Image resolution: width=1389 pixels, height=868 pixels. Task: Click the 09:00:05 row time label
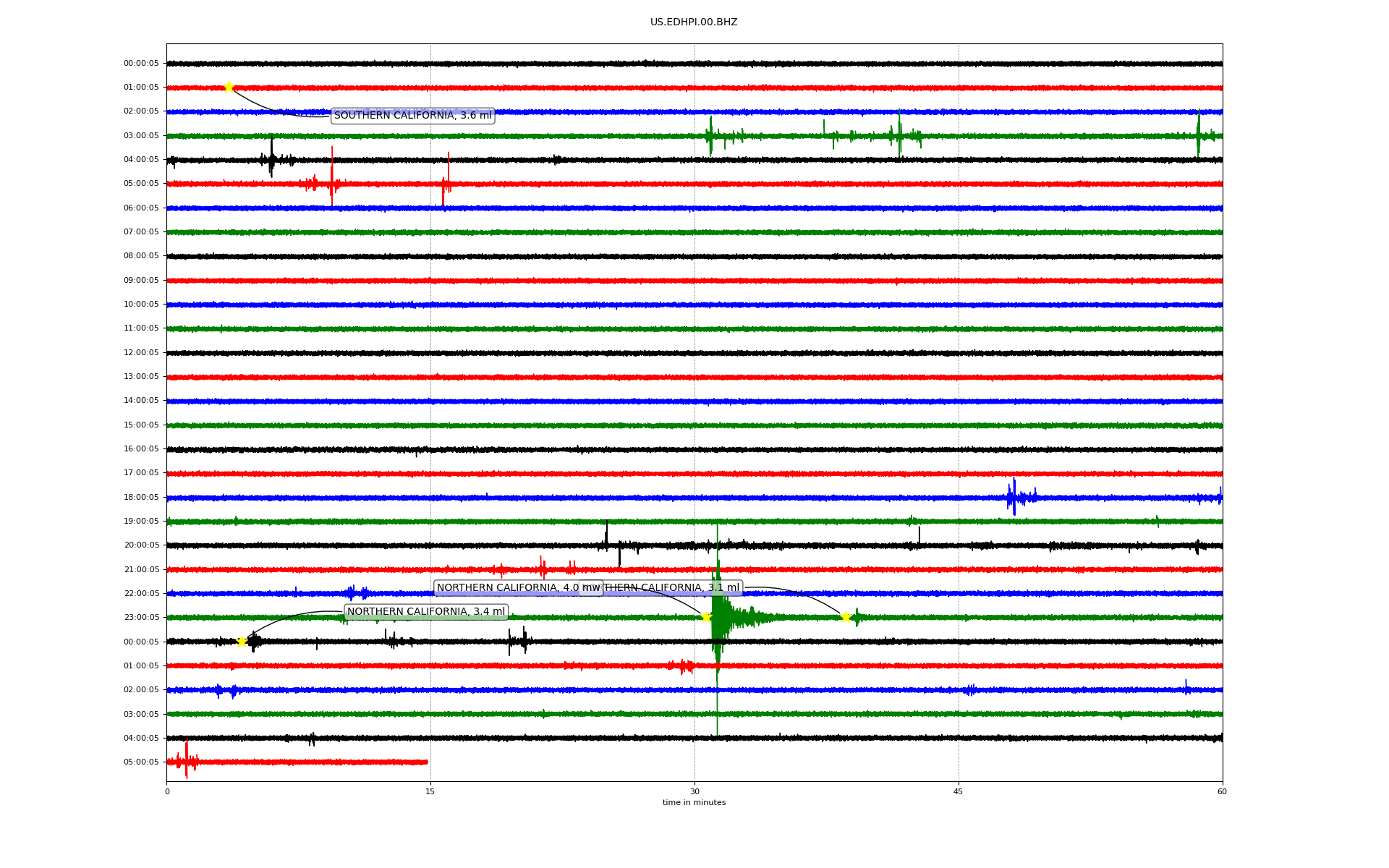141,281
